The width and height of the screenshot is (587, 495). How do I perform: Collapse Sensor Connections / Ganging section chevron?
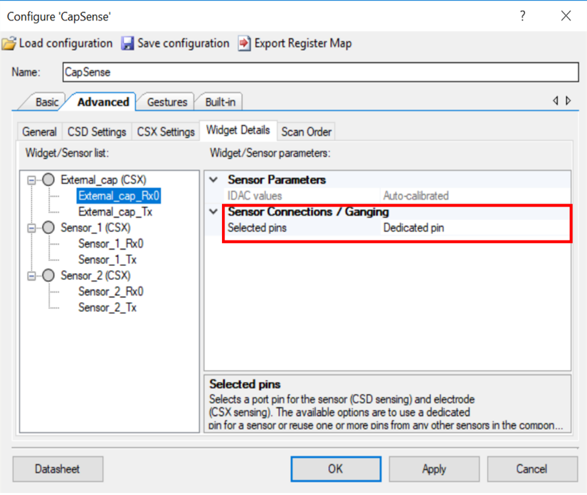[x=213, y=212]
